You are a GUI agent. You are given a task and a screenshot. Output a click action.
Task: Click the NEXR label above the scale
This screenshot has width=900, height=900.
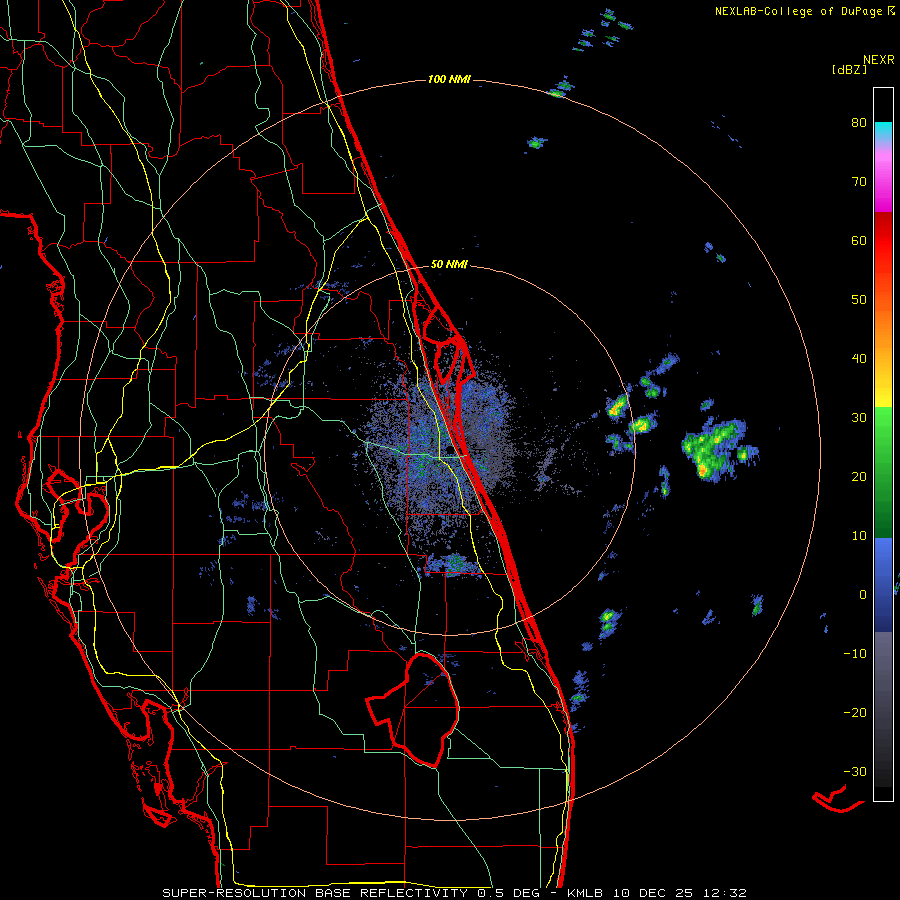click(x=879, y=60)
